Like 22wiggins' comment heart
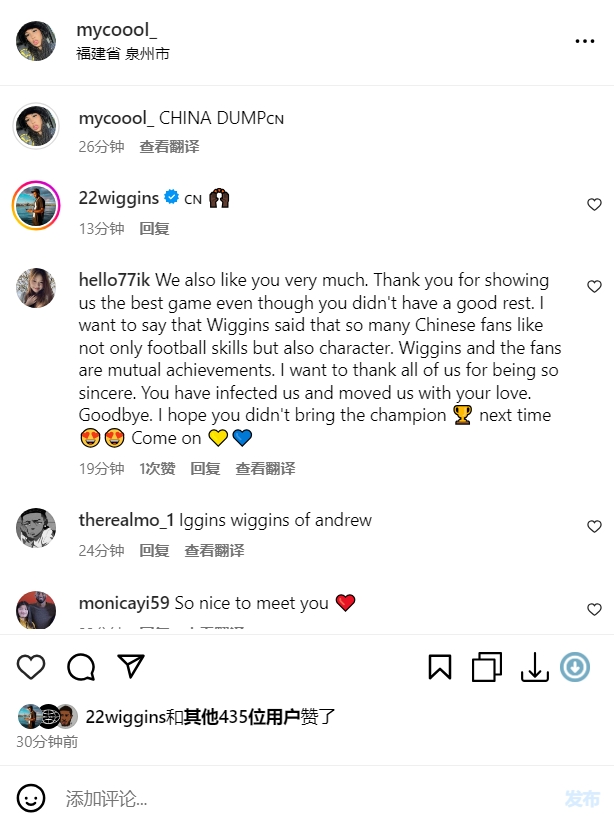 [x=594, y=204]
